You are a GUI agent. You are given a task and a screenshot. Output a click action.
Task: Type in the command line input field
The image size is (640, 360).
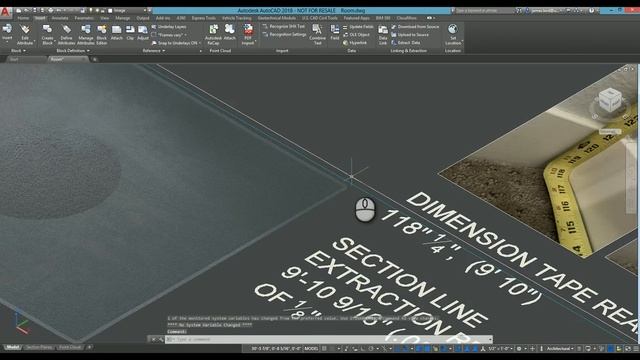pos(329,339)
